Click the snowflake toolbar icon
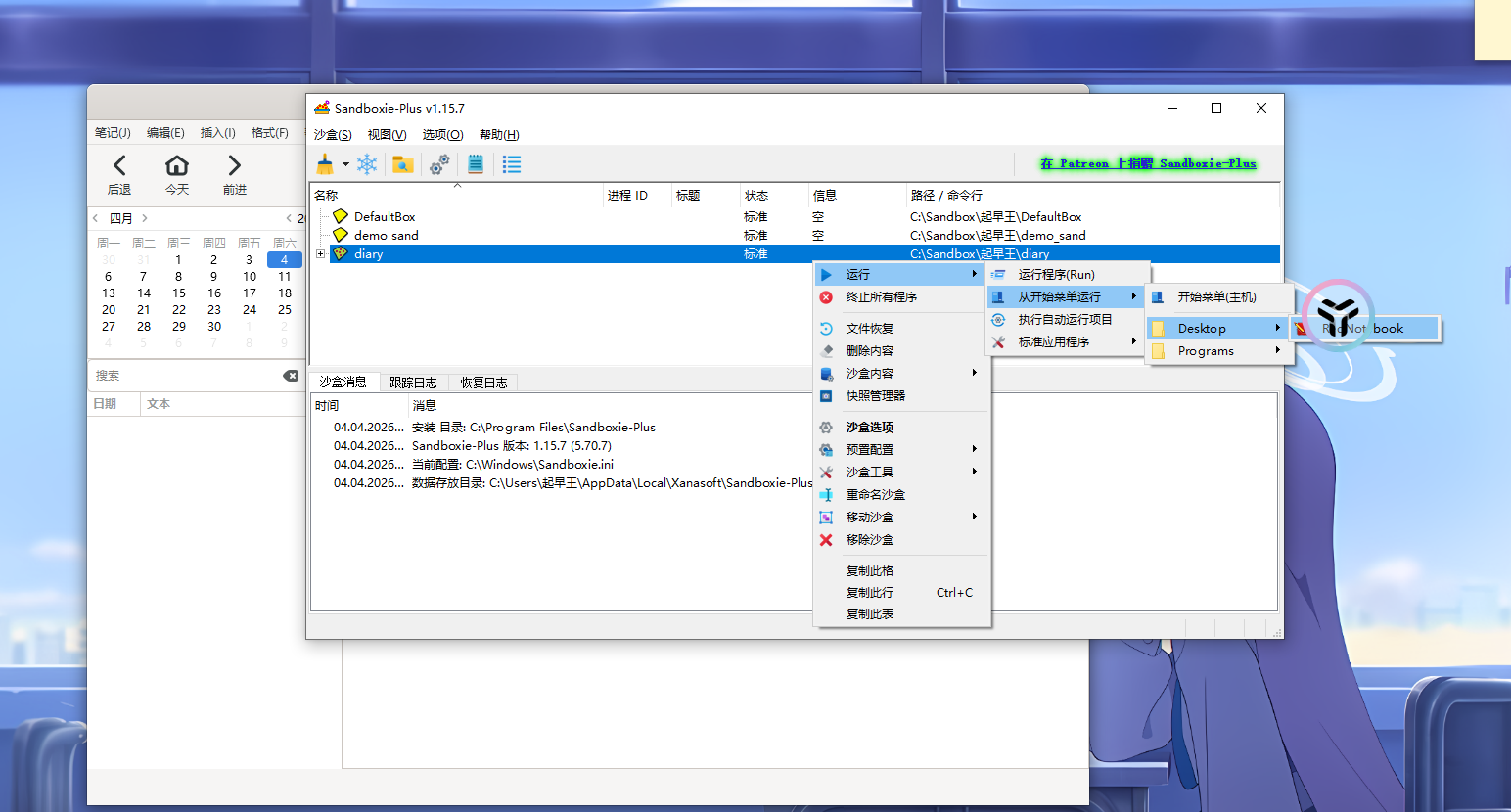The image size is (1511, 812). point(367,164)
